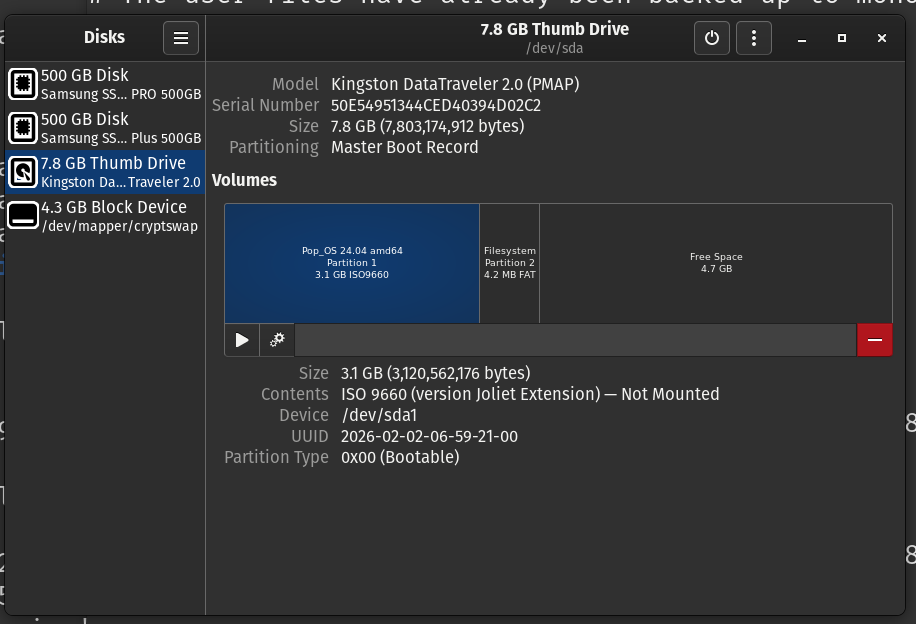Viewport: 916px width, 624px height.
Task: Mount the selected partition with play button
Action: coord(242,340)
